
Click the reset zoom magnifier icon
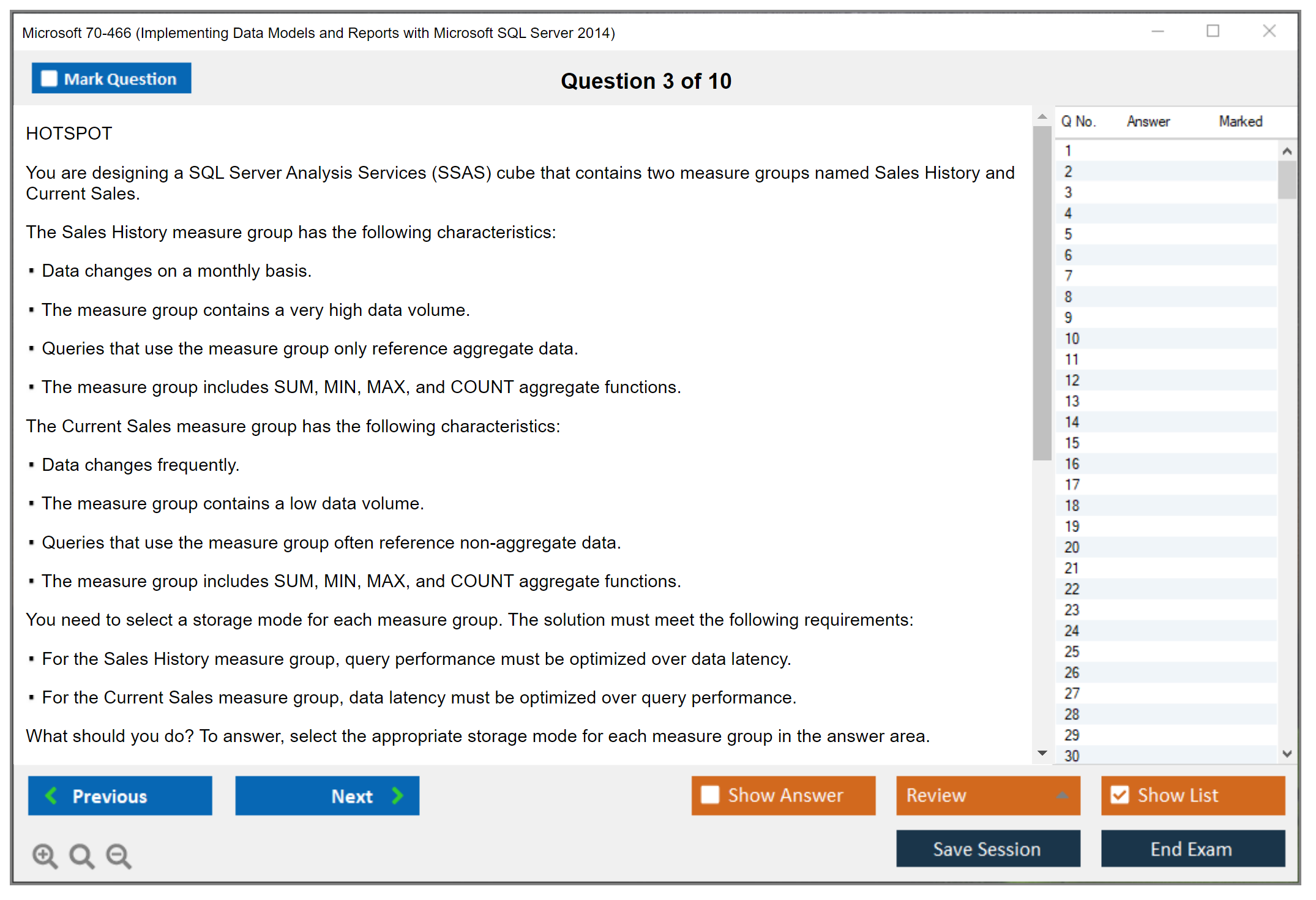point(81,855)
